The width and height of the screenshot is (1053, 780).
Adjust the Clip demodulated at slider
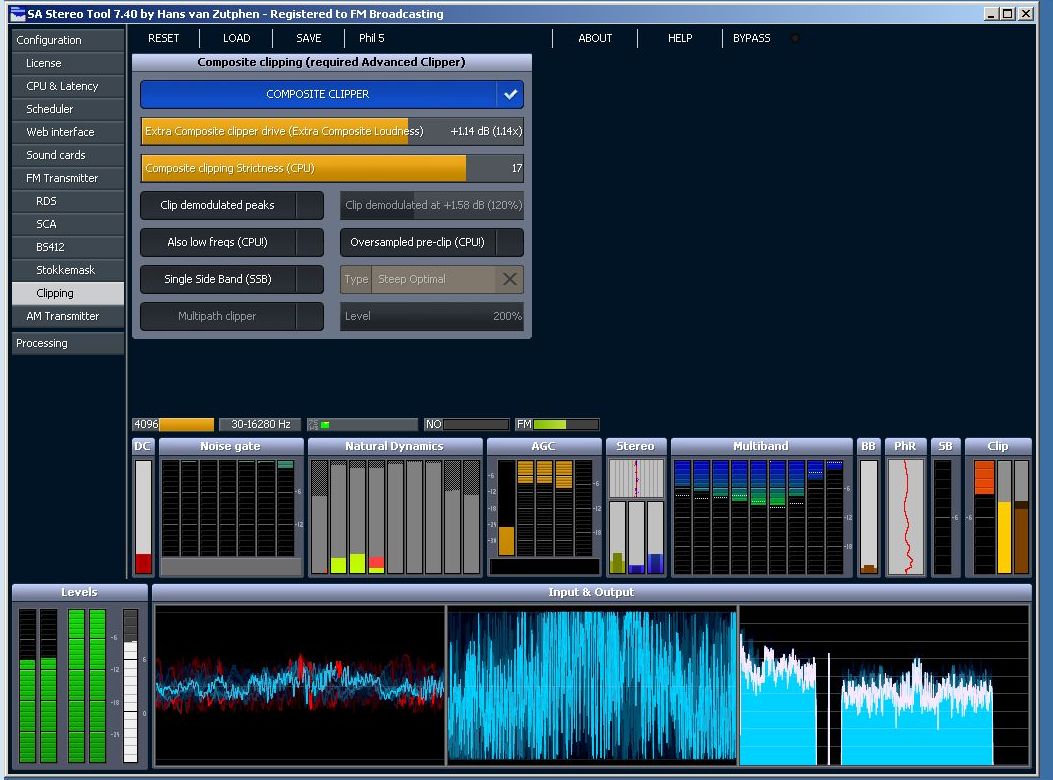click(431, 205)
